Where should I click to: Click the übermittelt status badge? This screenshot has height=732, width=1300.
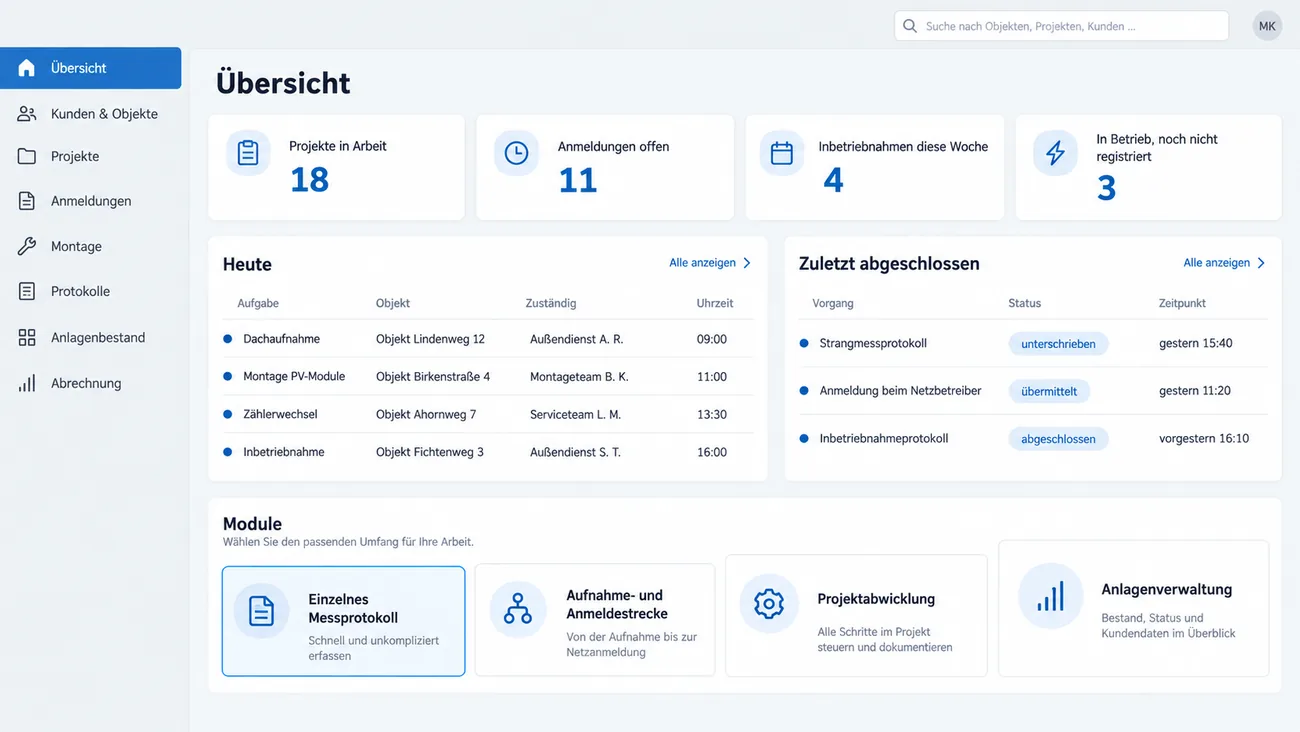(x=1049, y=391)
